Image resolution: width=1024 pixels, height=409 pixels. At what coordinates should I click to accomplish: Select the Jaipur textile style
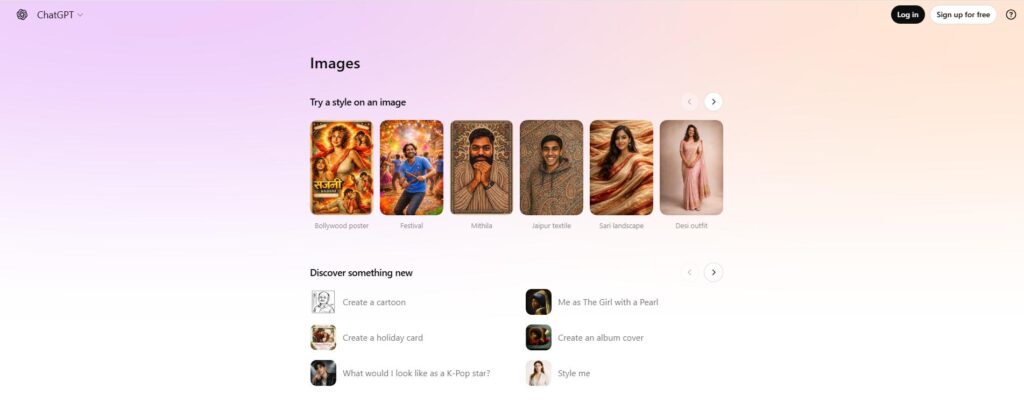tap(551, 167)
